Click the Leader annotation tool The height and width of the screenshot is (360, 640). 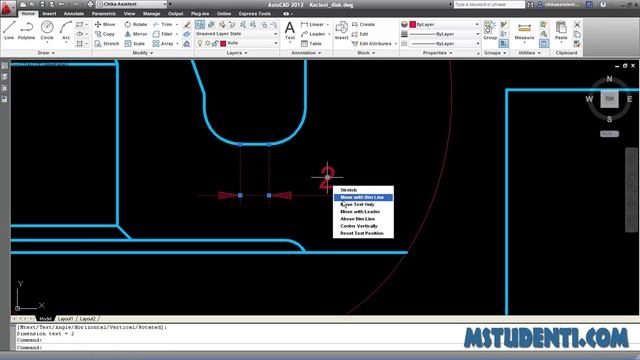tap(313, 34)
